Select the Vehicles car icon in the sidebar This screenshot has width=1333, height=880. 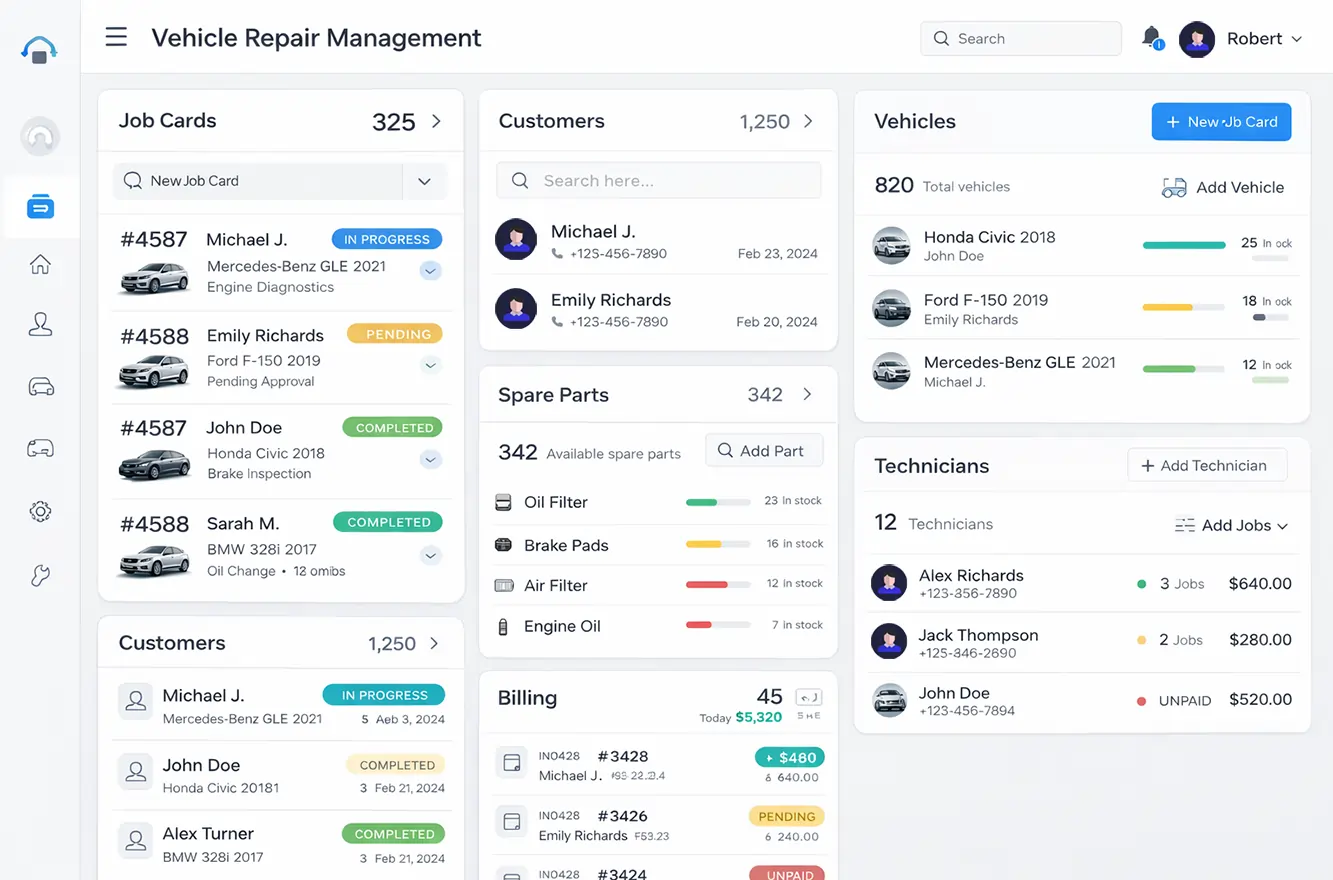pyautogui.click(x=40, y=386)
